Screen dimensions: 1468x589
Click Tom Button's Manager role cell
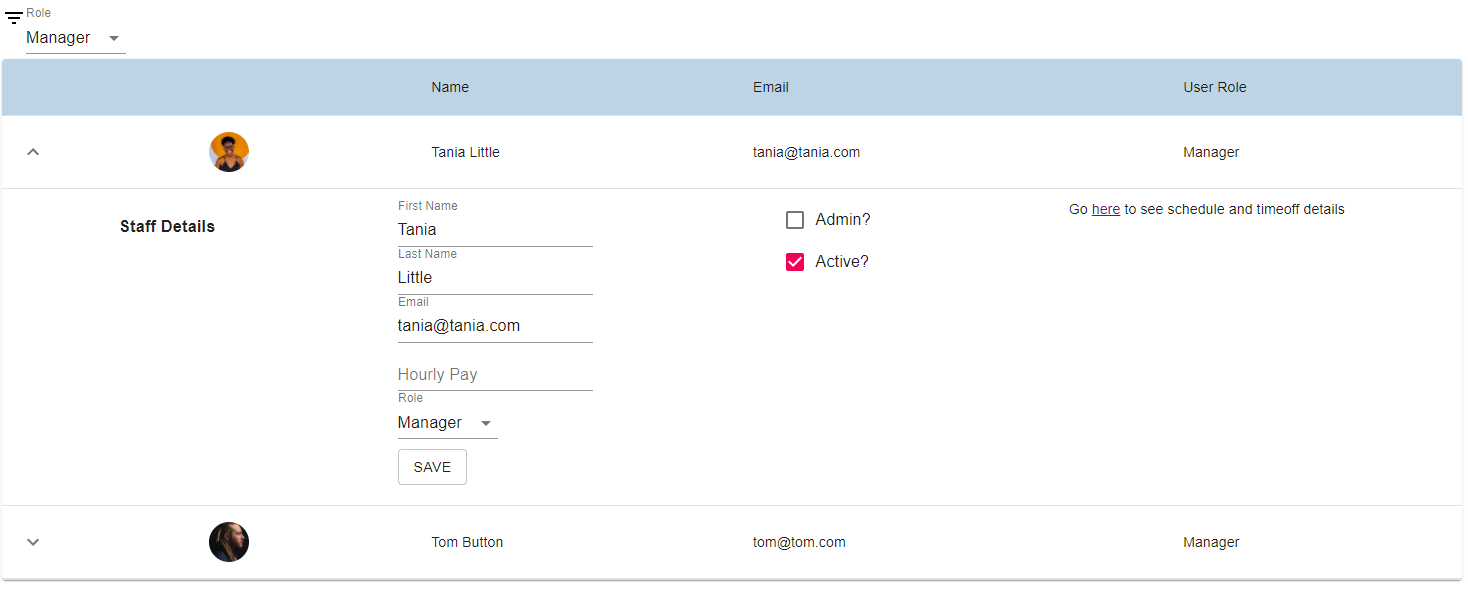click(1211, 542)
